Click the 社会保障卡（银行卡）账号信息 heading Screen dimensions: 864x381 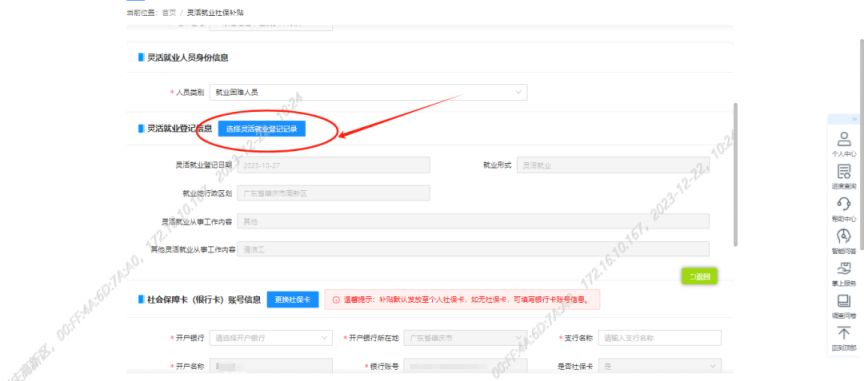203,300
